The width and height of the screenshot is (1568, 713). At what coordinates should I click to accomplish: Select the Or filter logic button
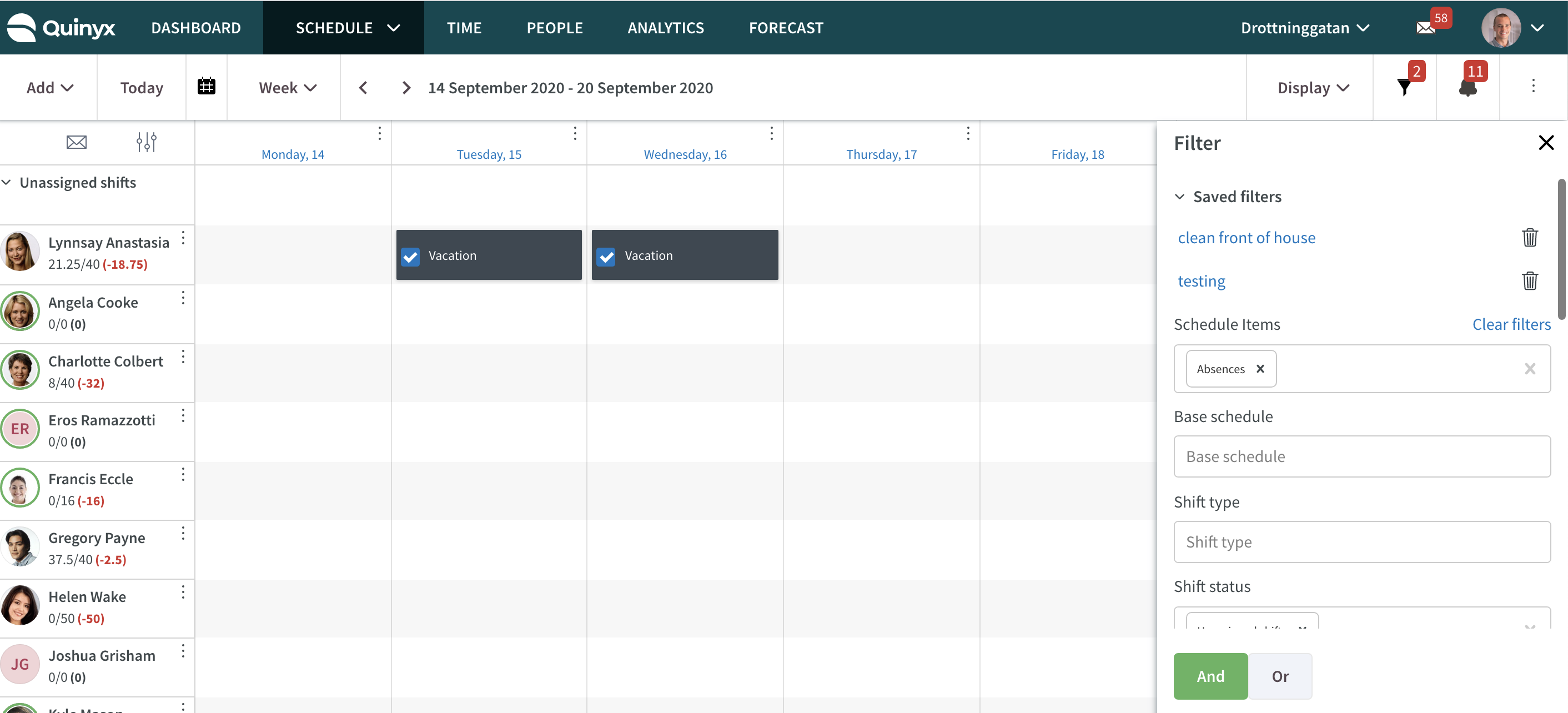[x=1280, y=676]
